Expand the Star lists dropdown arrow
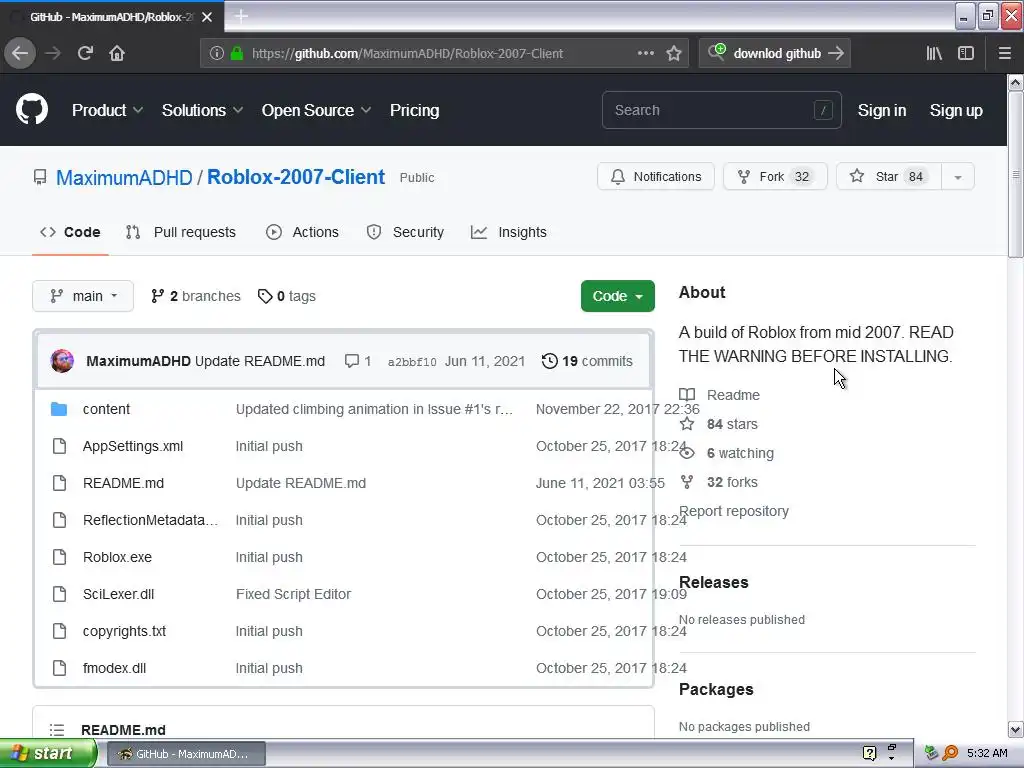1024x768 pixels. (957, 176)
